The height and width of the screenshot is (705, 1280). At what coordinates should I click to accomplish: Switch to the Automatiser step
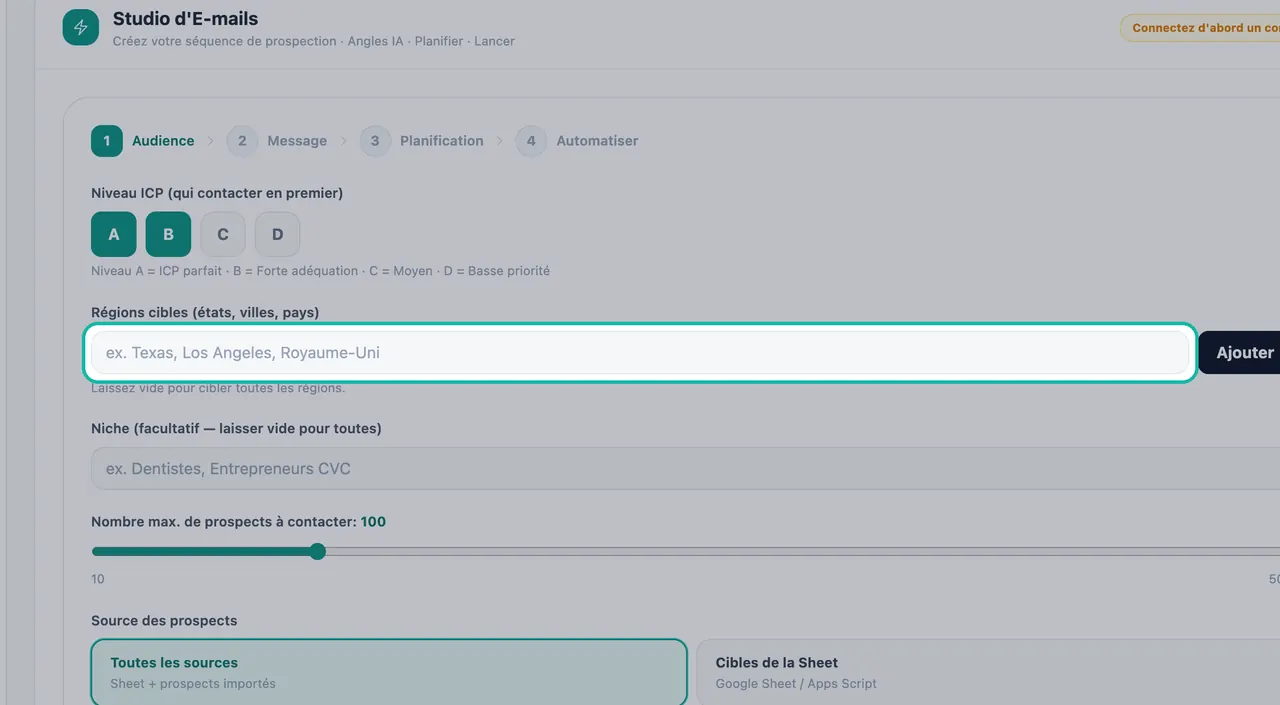coord(577,141)
